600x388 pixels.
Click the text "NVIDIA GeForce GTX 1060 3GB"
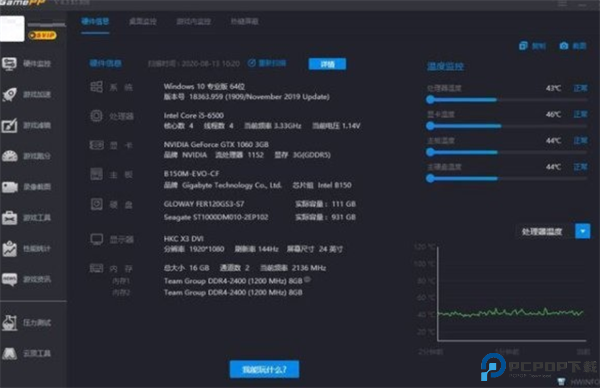[x=216, y=145]
